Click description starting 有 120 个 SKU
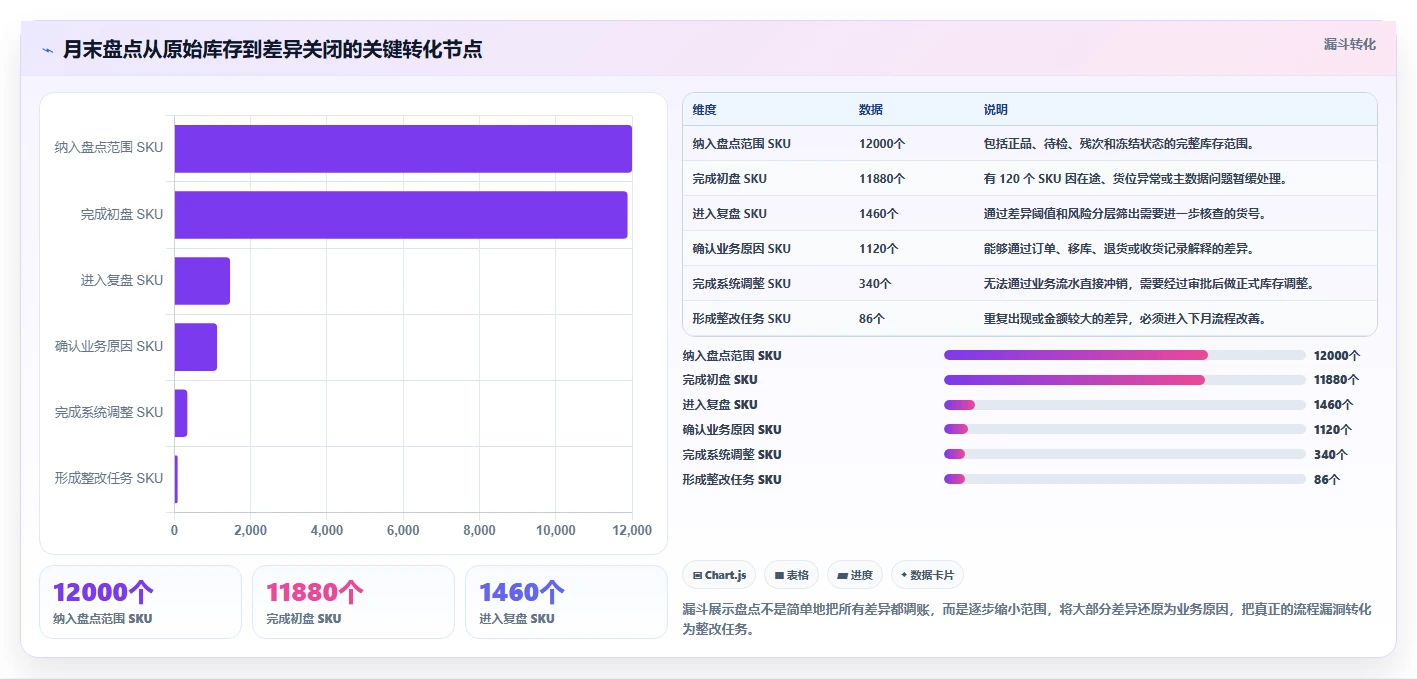1417x679 pixels. (1135, 179)
